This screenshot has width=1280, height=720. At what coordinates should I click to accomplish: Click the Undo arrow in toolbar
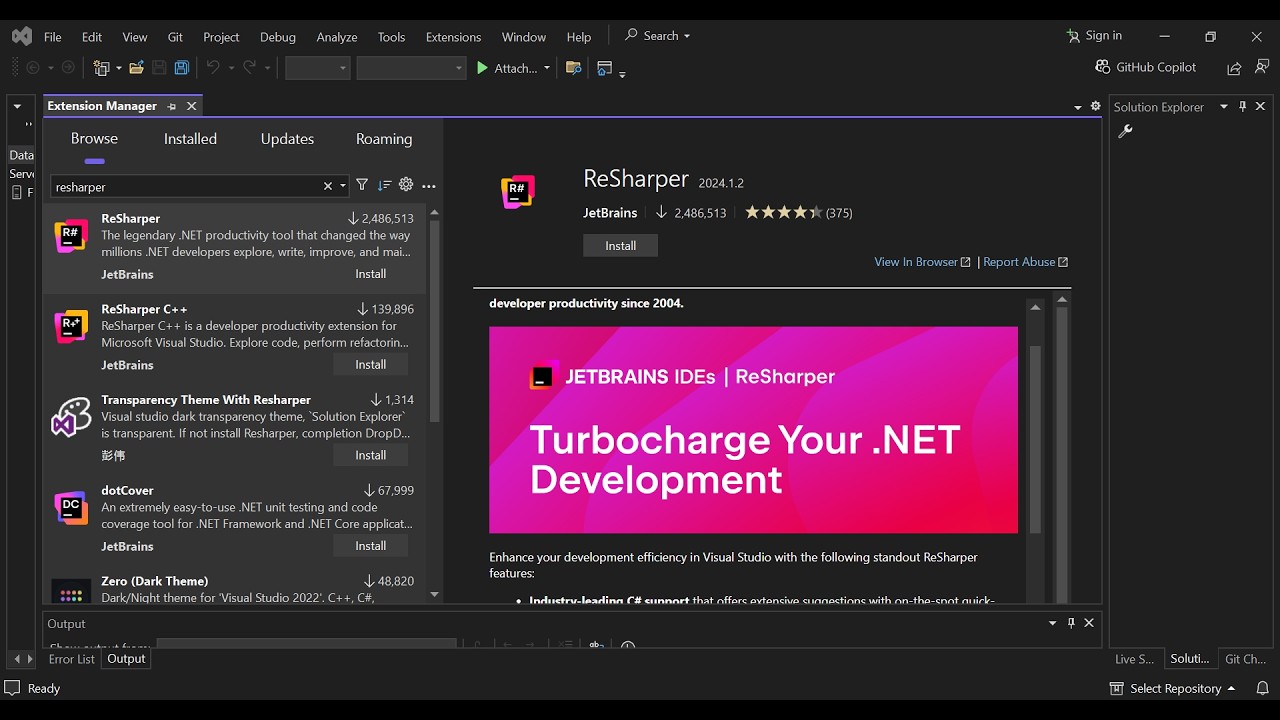coord(212,68)
